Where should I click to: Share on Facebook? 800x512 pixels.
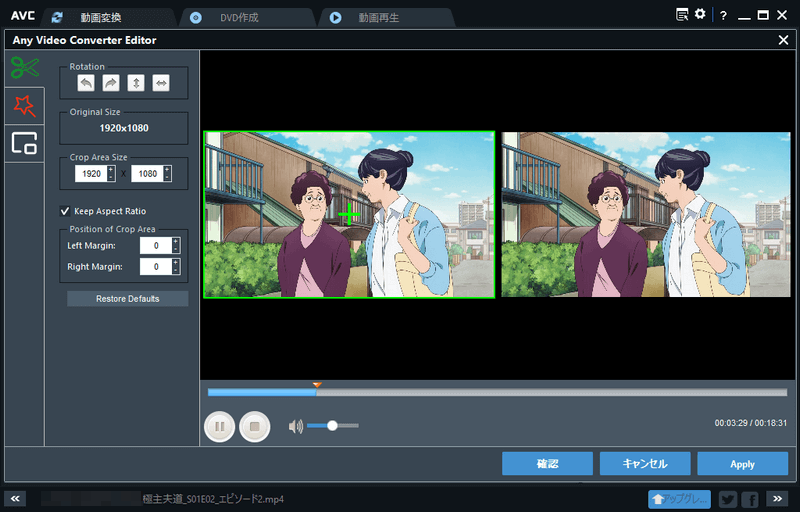[x=750, y=499]
